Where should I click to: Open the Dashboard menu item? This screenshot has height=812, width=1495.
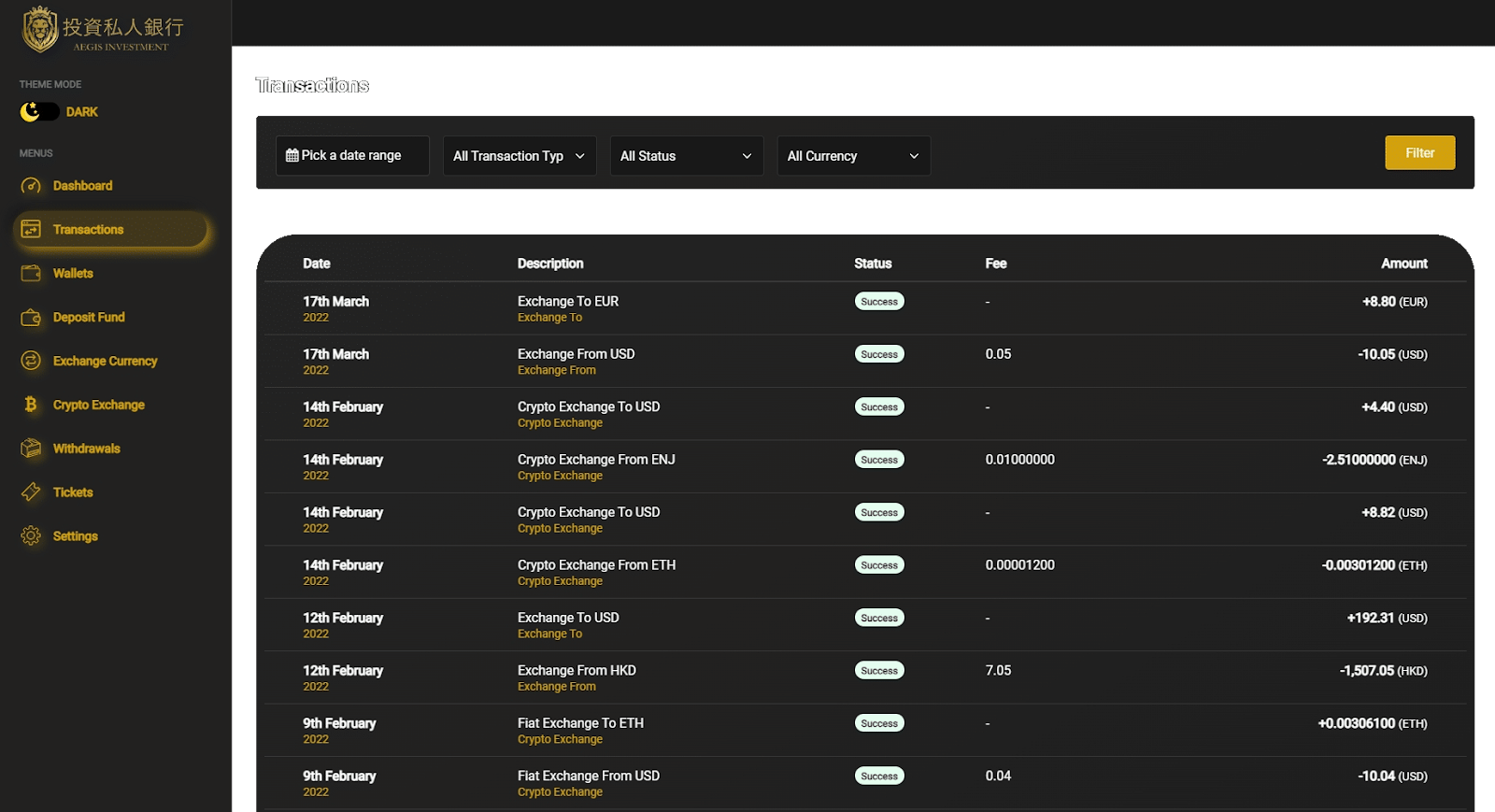[82, 186]
